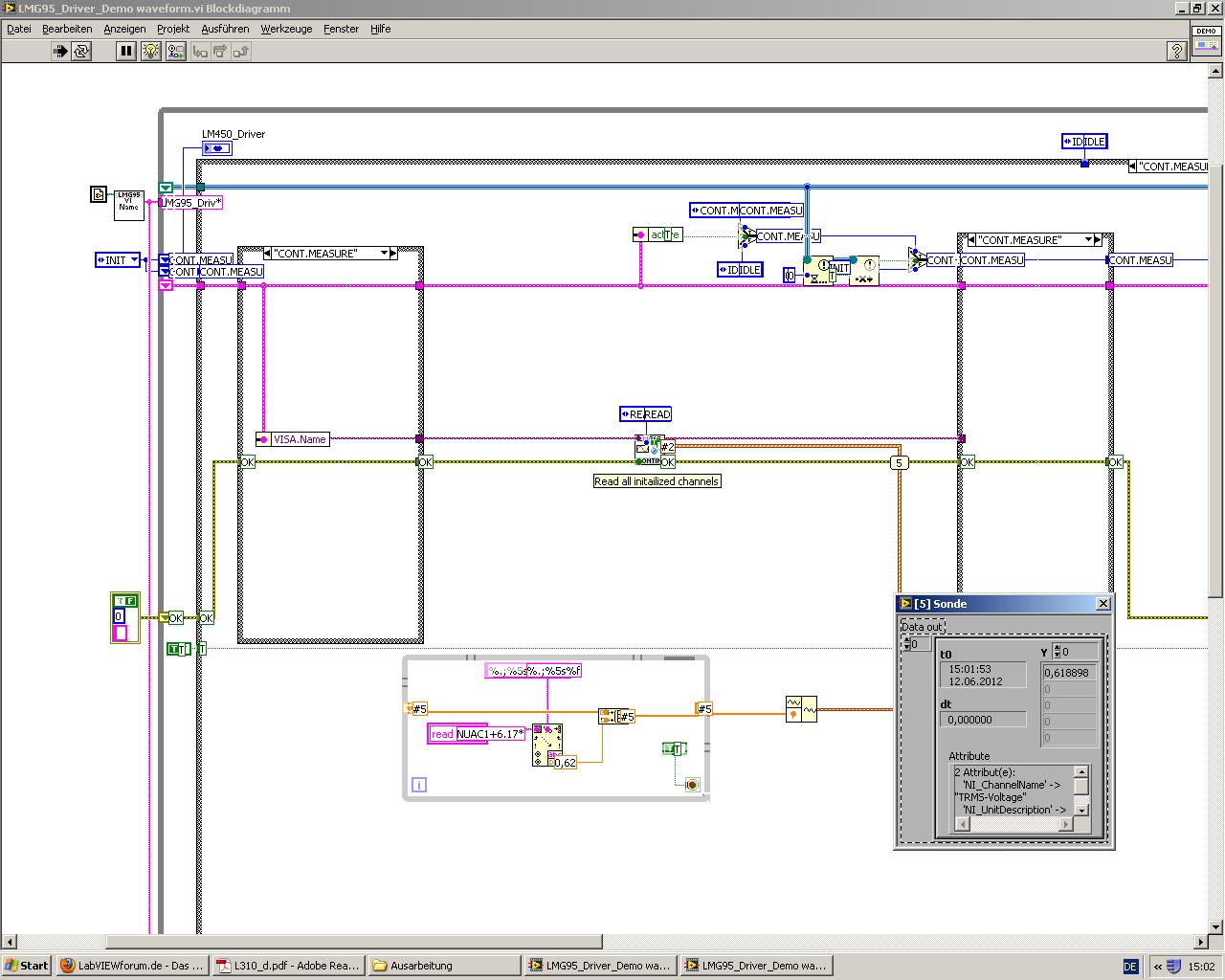The height and width of the screenshot is (980, 1225).
Task: Click the Build Waveform node icon
Action: pos(801,709)
